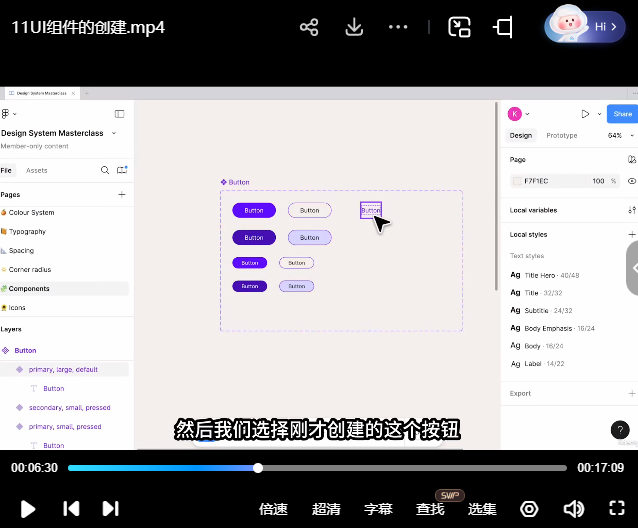Go back to the previous video
Screen dimensions: 638x528
71,509
